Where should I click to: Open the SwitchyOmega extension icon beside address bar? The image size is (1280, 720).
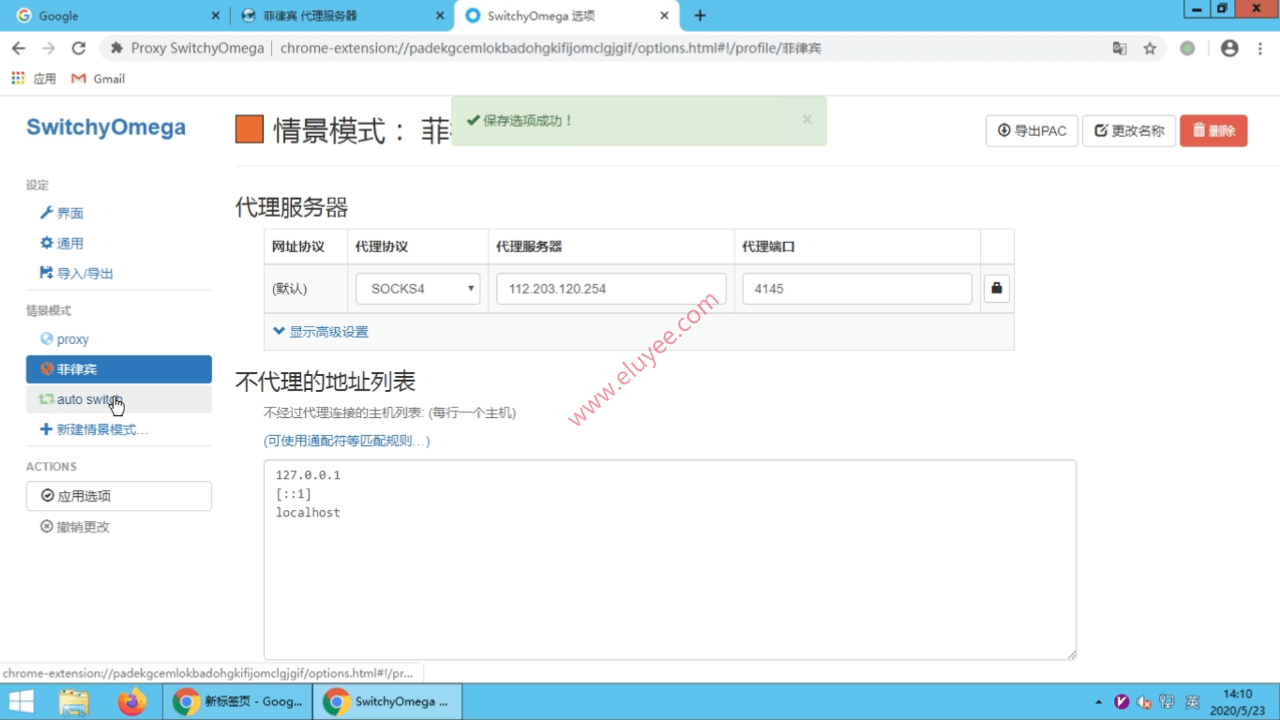tap(1187, 47)
